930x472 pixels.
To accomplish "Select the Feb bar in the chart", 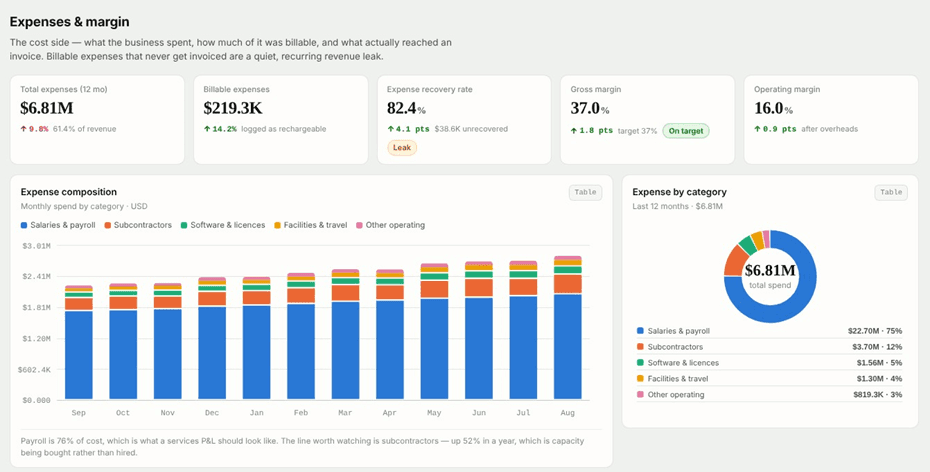I will click(x=301, y=336).
